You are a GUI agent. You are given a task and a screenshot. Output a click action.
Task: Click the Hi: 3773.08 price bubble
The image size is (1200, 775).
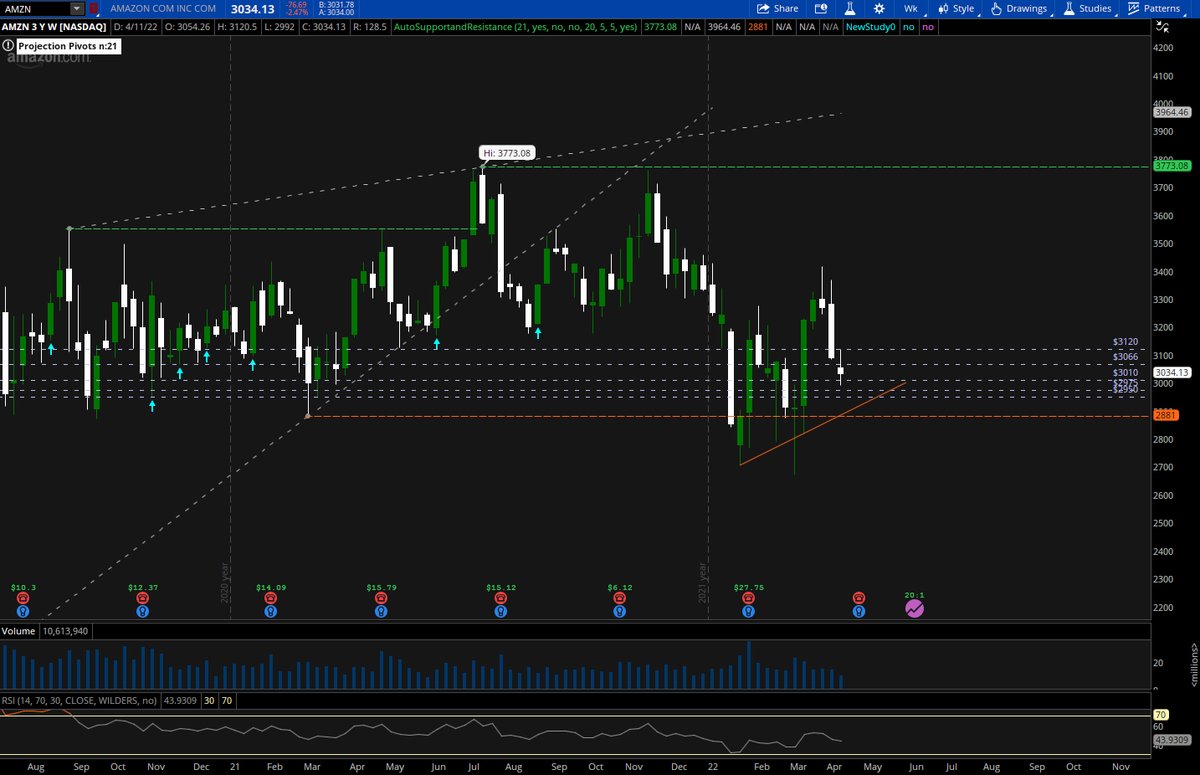click(508, 153)
